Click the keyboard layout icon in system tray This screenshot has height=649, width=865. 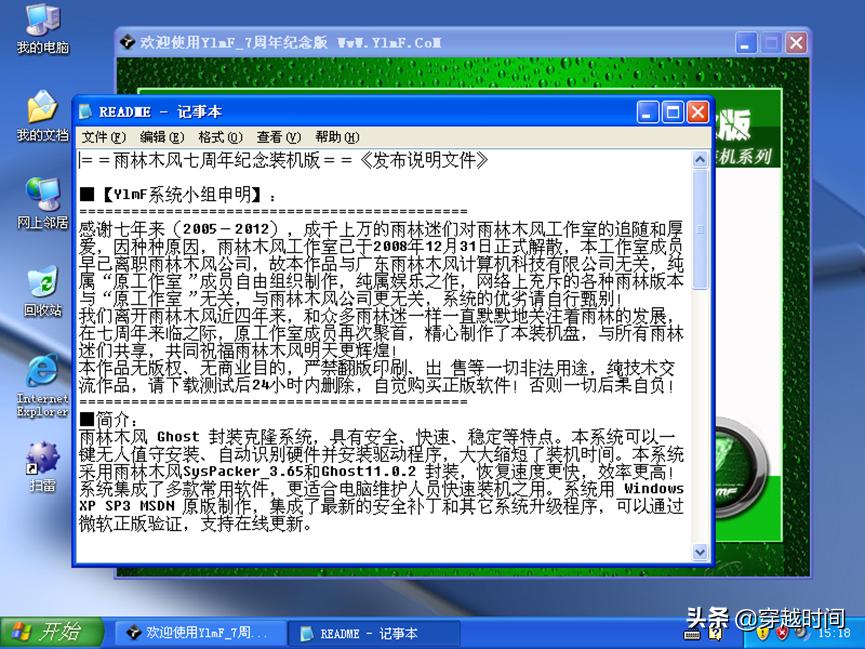(691, 633)
